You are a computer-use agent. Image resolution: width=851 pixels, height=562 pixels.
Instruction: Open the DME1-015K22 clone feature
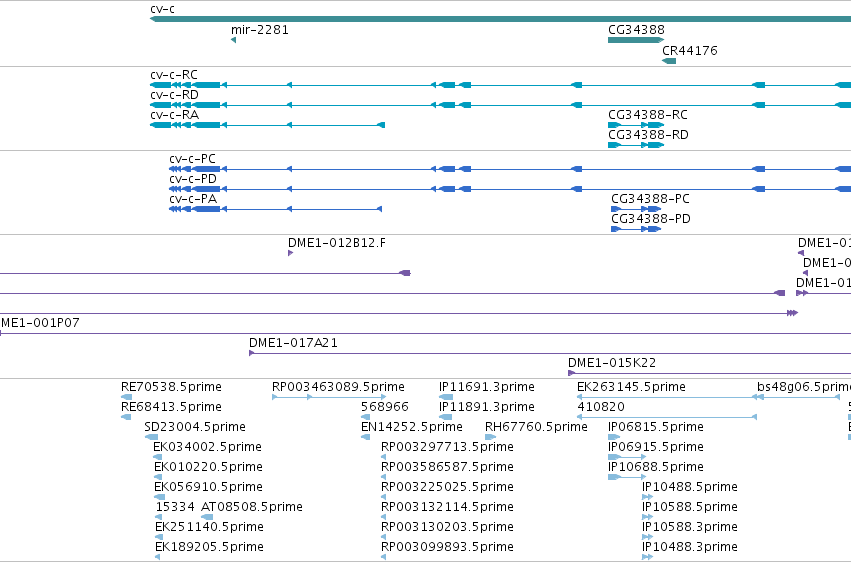pyautogui.click(x=709, y=373)
